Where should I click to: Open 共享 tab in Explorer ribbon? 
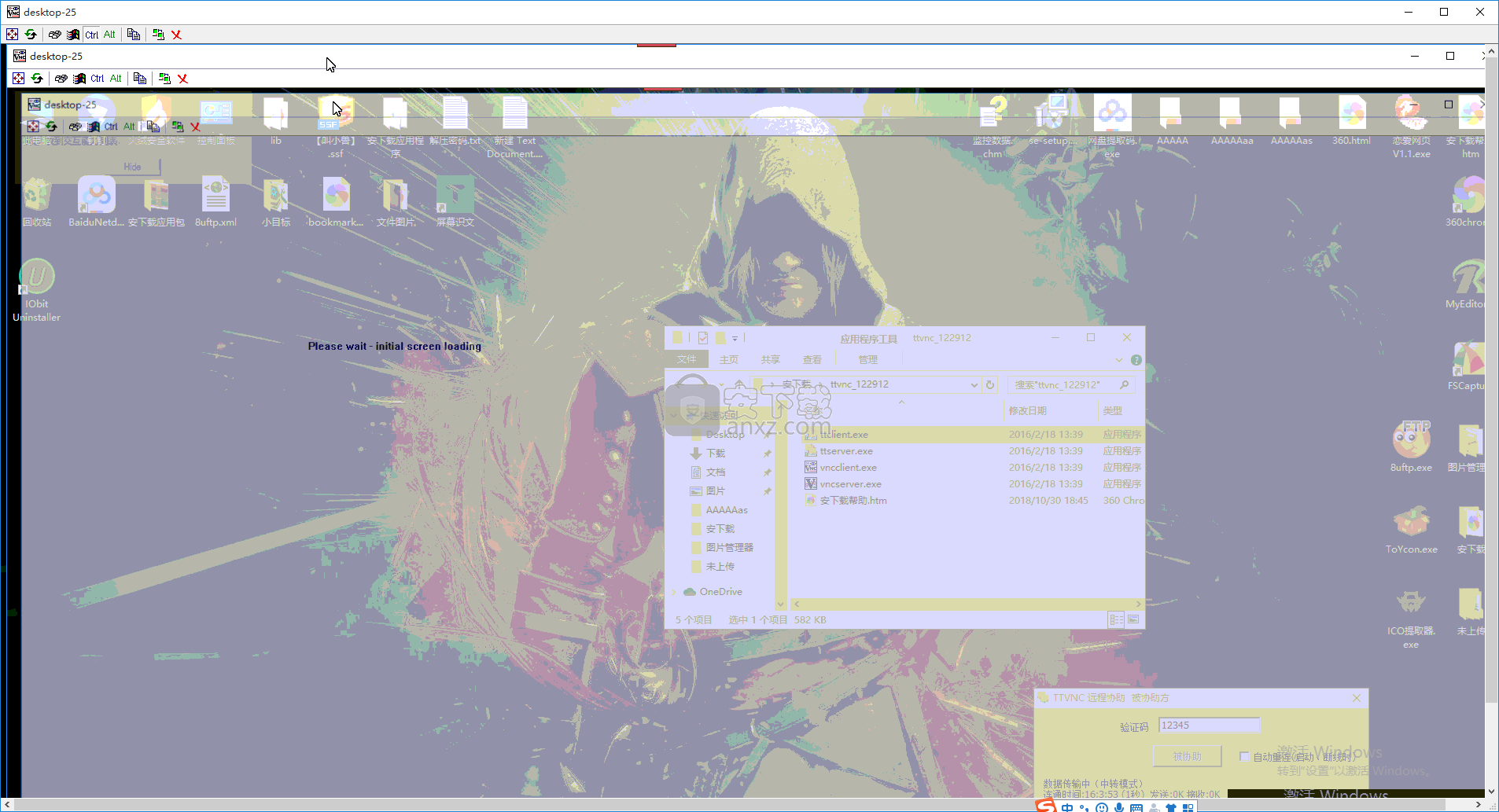point(770,359)
